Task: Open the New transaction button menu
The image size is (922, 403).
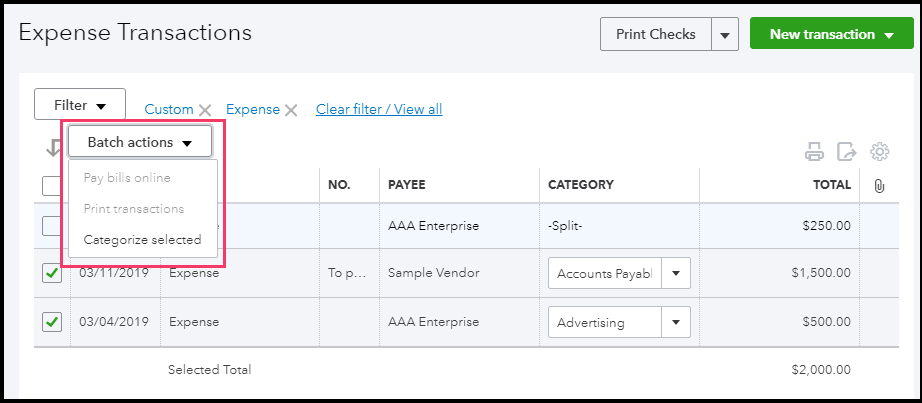Action: [831, 34]
